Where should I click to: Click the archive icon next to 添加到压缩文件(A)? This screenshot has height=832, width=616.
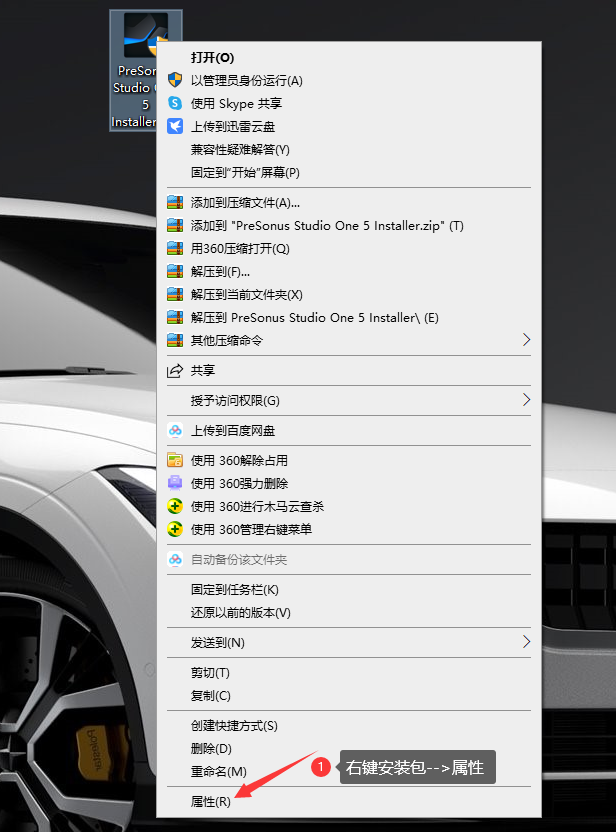click(x=175, y=202)
